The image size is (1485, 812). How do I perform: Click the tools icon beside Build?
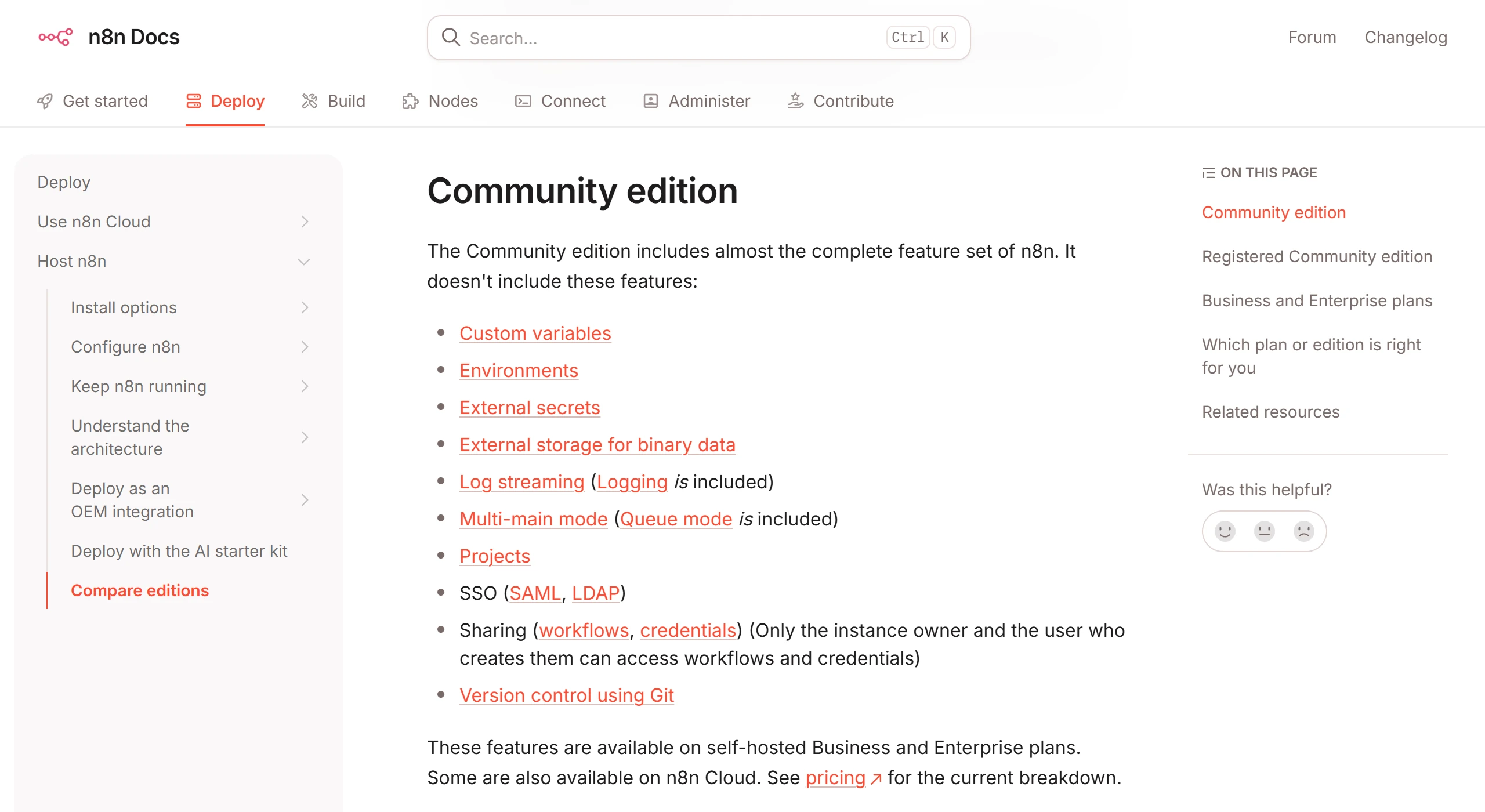[310, 101]
